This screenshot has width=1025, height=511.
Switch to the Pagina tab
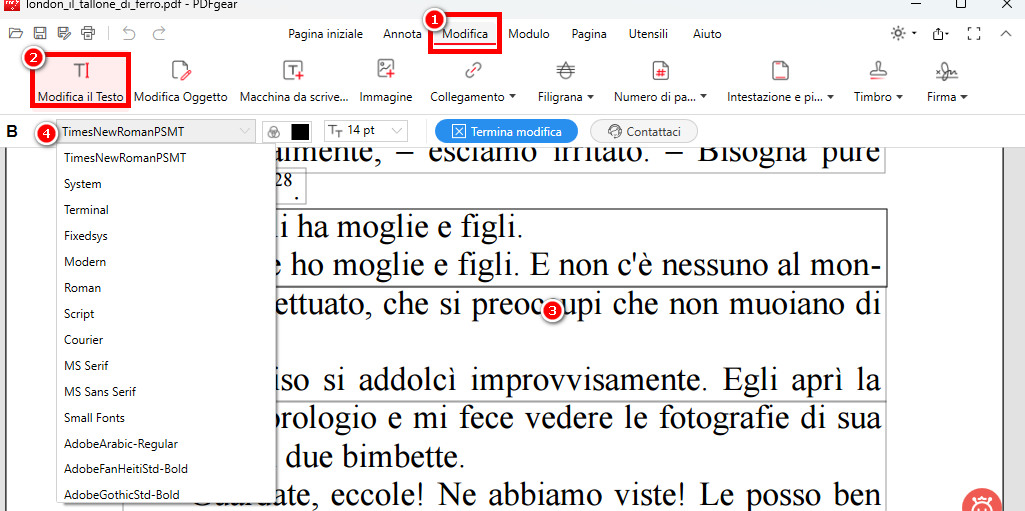589,34
